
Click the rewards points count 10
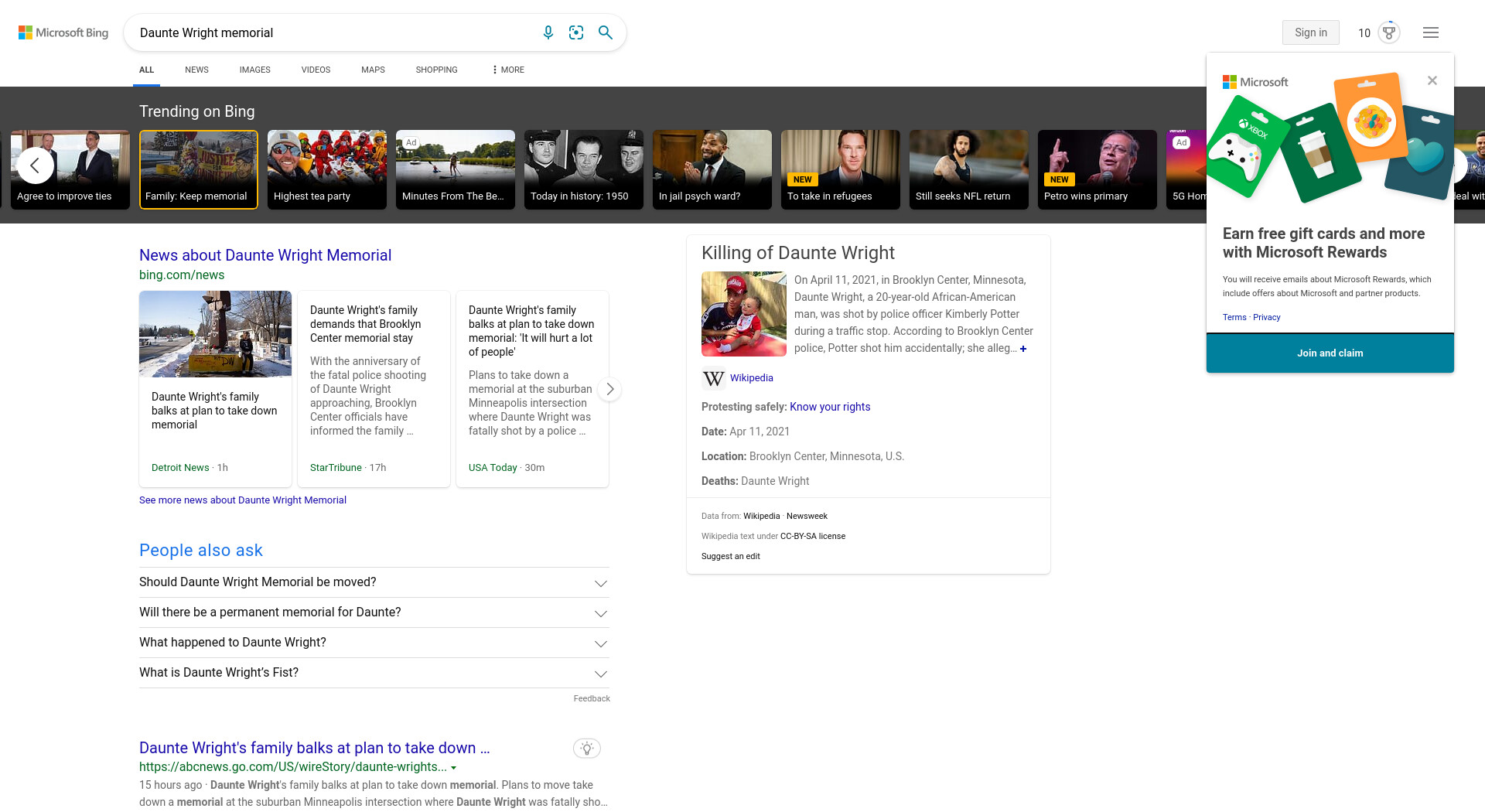[1364, 32]
